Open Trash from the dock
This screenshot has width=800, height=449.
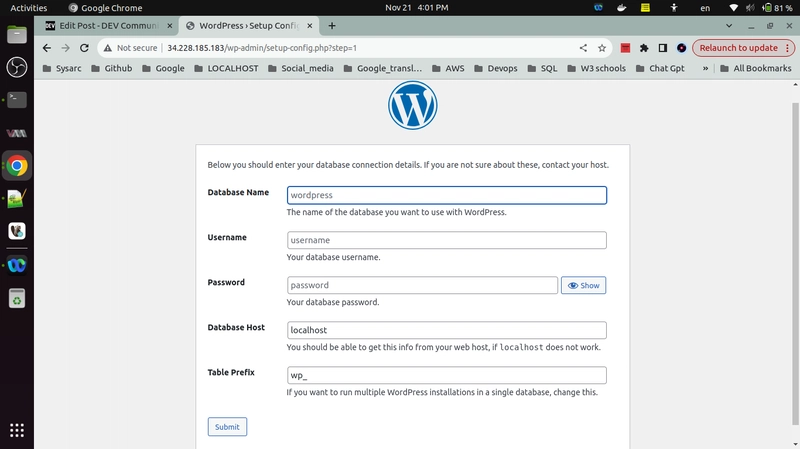pos(17,298)
